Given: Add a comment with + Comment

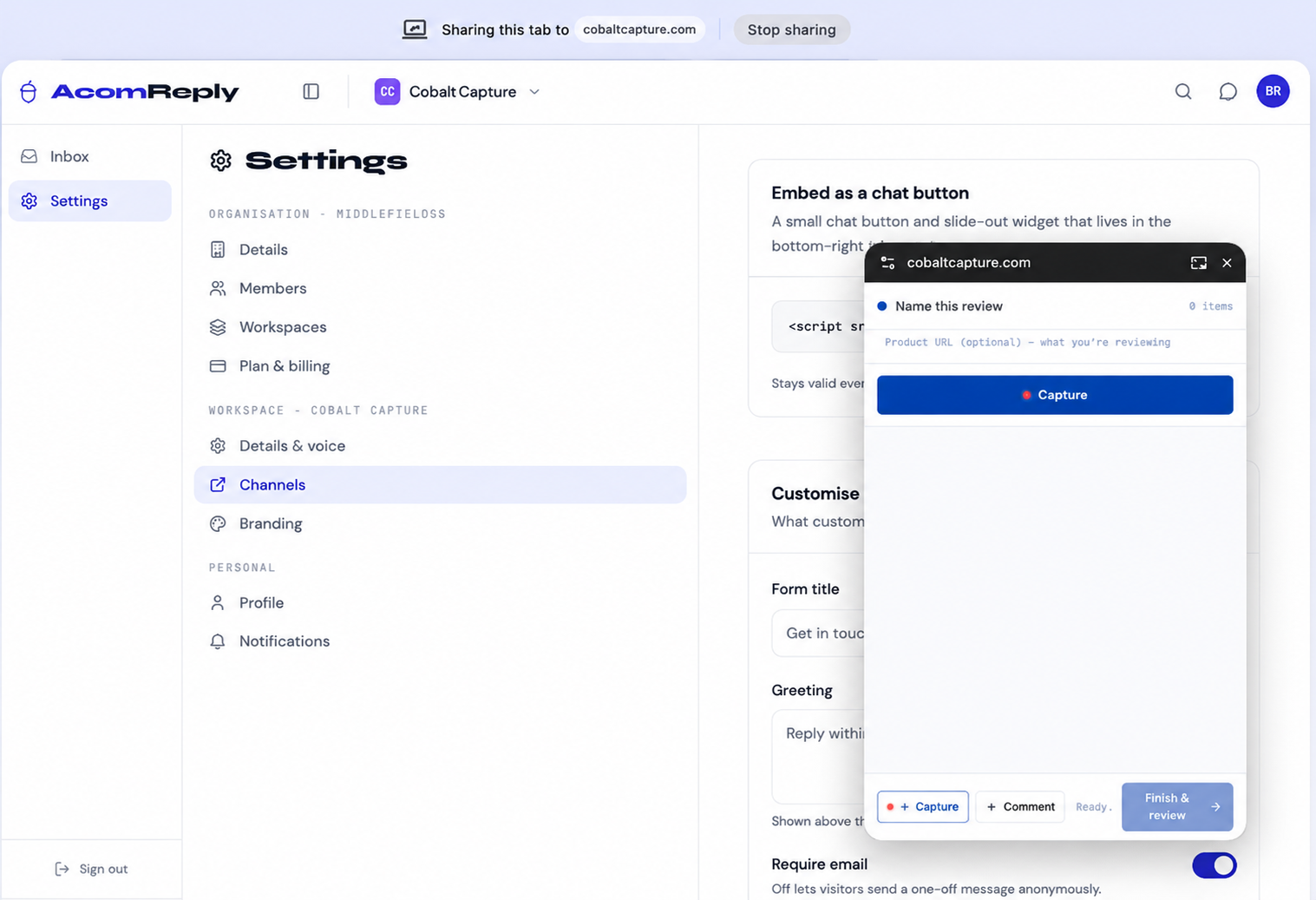Looking at the screenshot, I should [1020, 806].
